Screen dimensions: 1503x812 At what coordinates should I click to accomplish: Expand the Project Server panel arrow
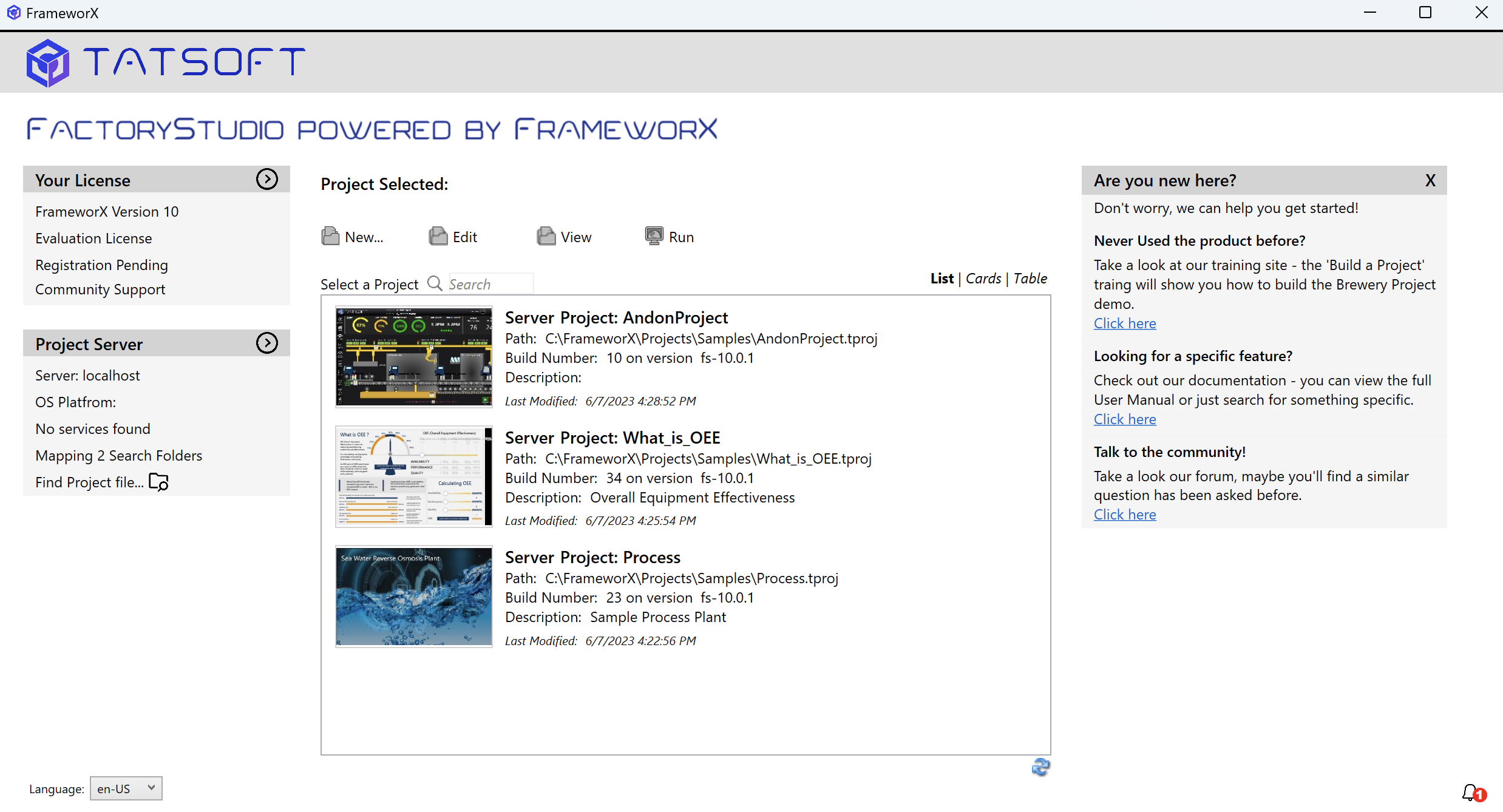pos(267,343)
